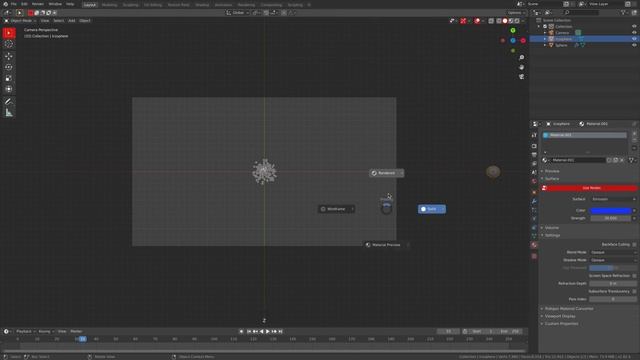Select the Move tool
640x360 pixels.
pyautogui.click(x=9, y=56)
